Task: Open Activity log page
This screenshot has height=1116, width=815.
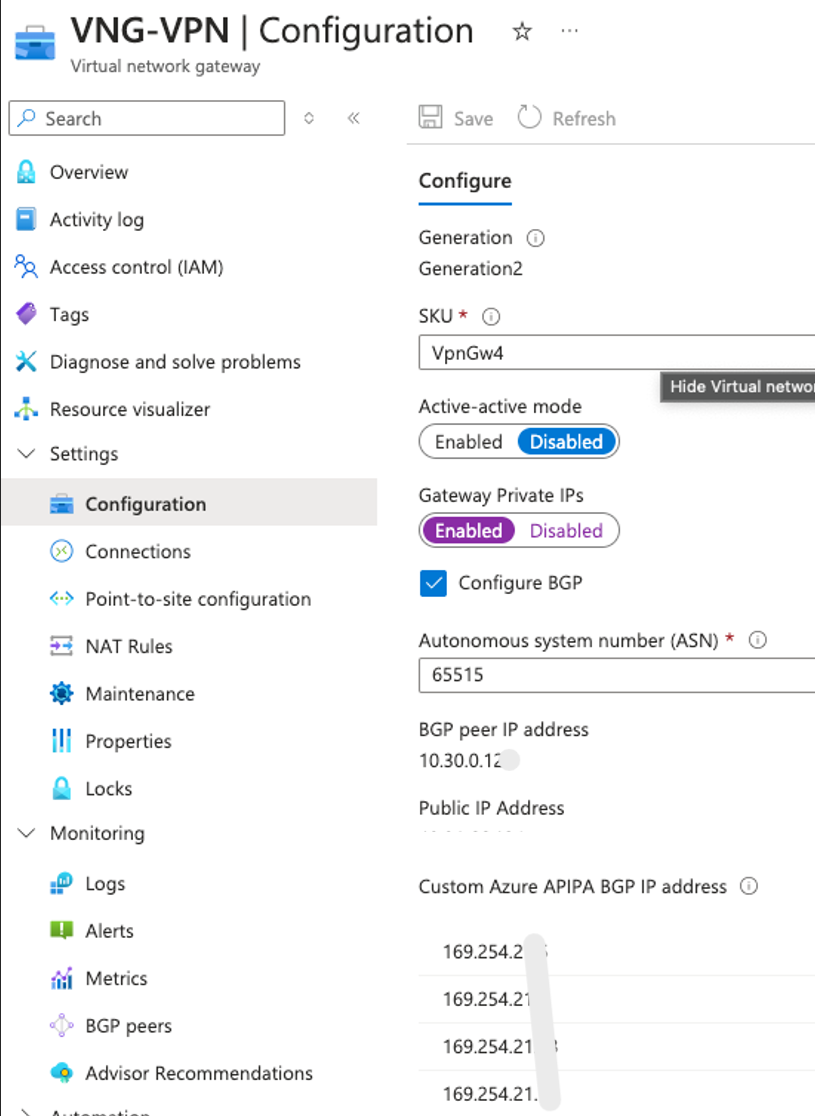Action: tap(97, 220)
